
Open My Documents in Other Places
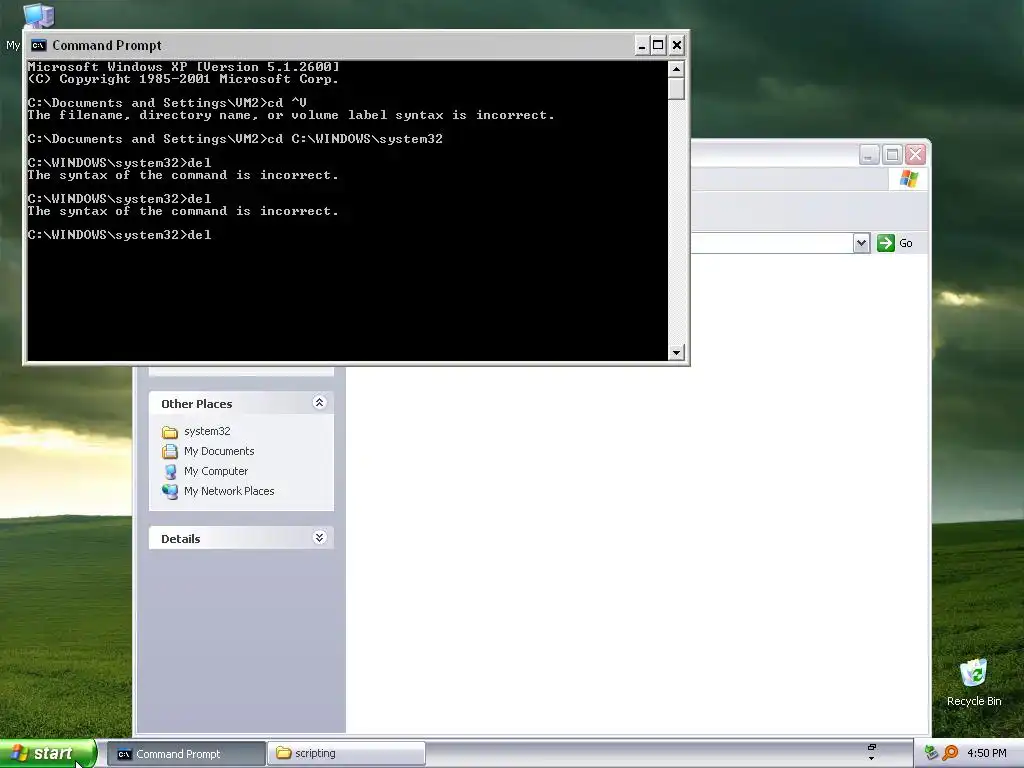pyautogui.click(x=219, y=451)
